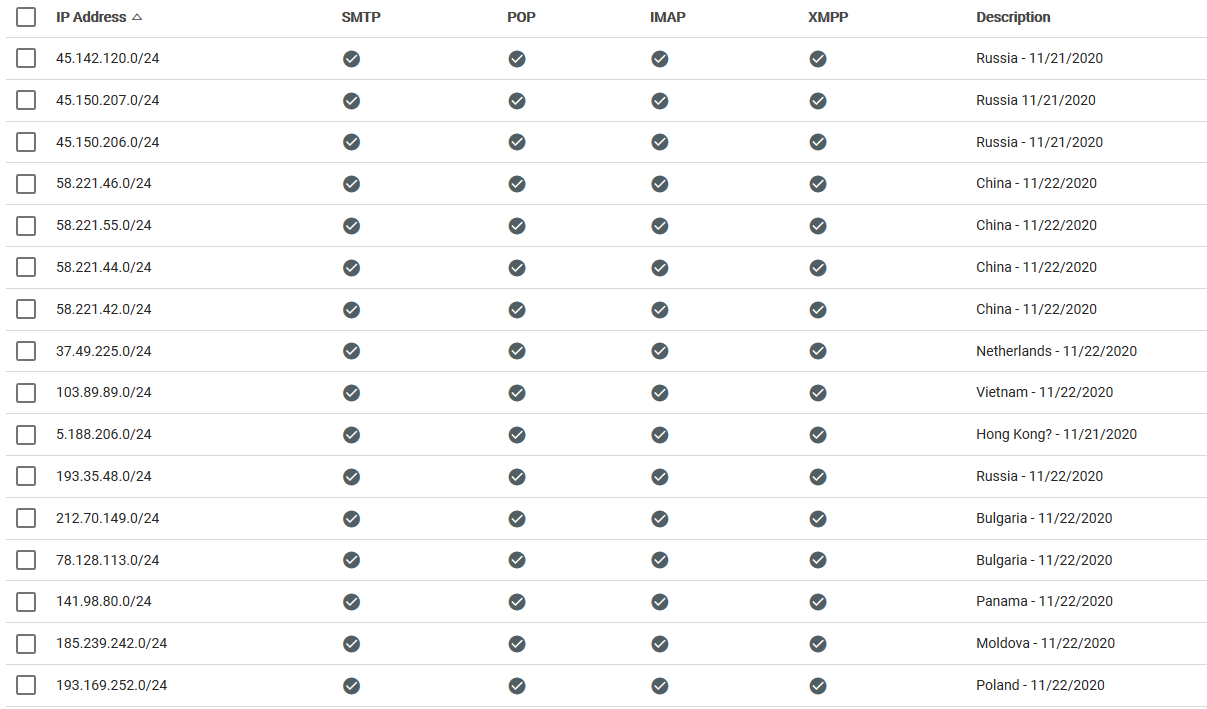Click XMPP checkmark icon for 103.89.89.0/24
The width and height of the screenshot is (1207, 709).
(817, 393)
